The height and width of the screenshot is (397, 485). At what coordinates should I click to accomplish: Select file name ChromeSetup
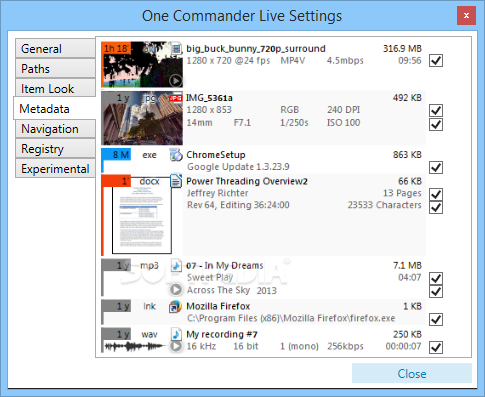[x=216, y=155]
